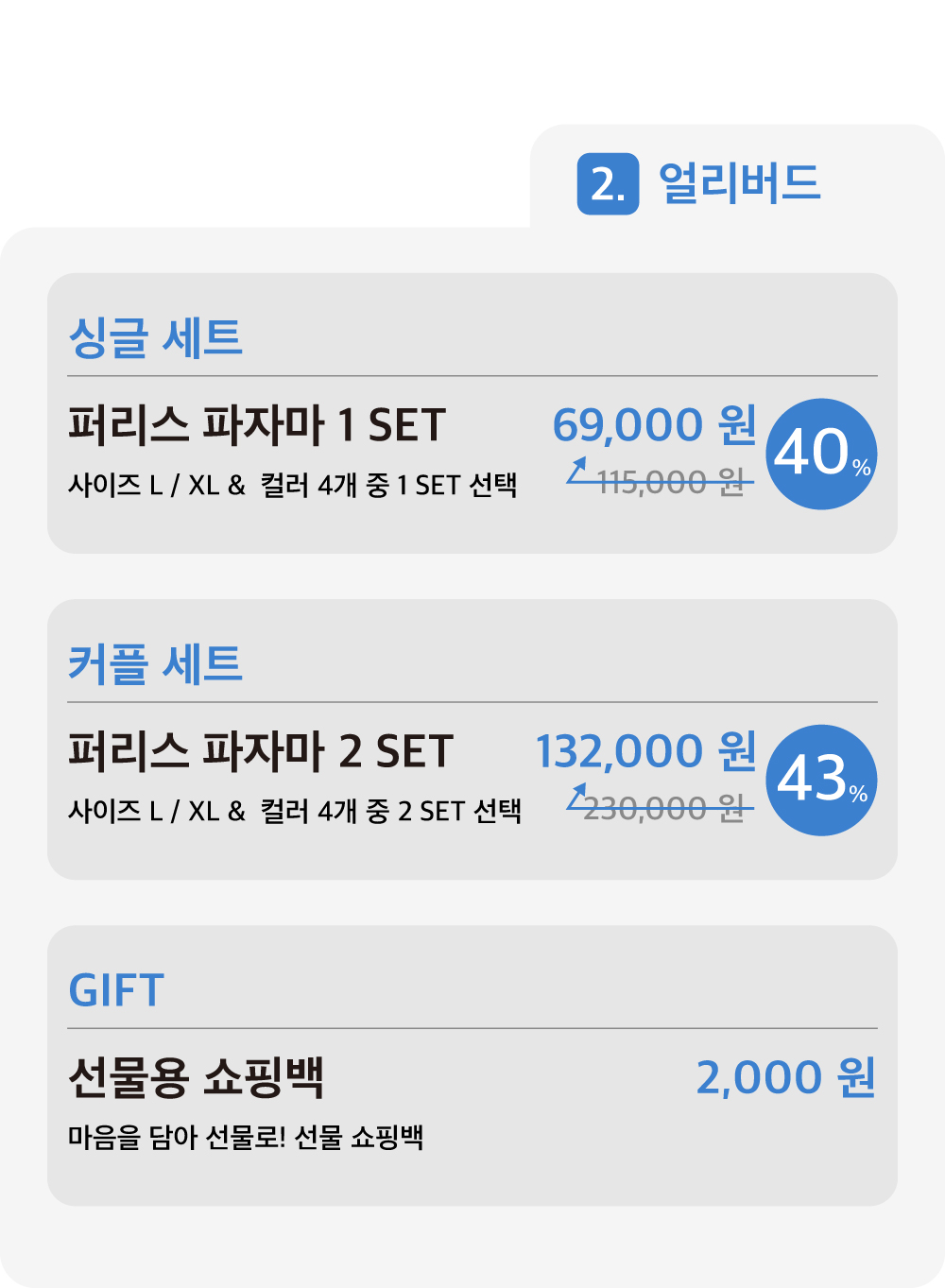The image size is (945, 1288).
Task: Select the 2 SET size and color description
Action: pos(295,812)
